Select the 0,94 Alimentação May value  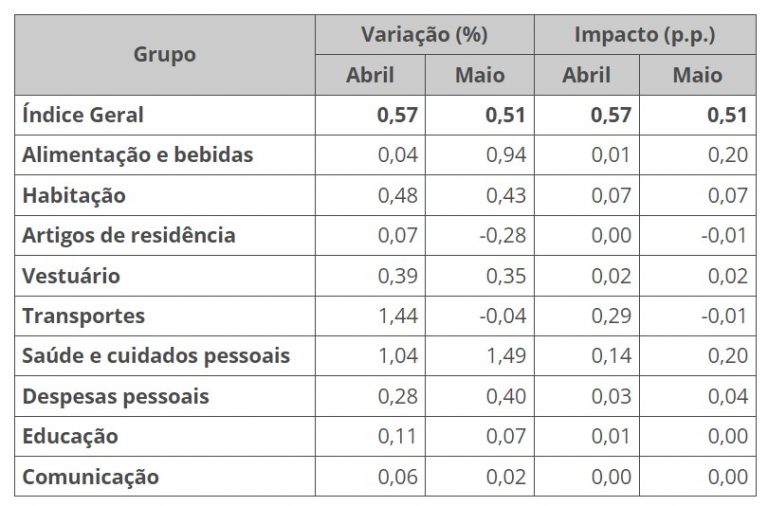pos(505,155)
